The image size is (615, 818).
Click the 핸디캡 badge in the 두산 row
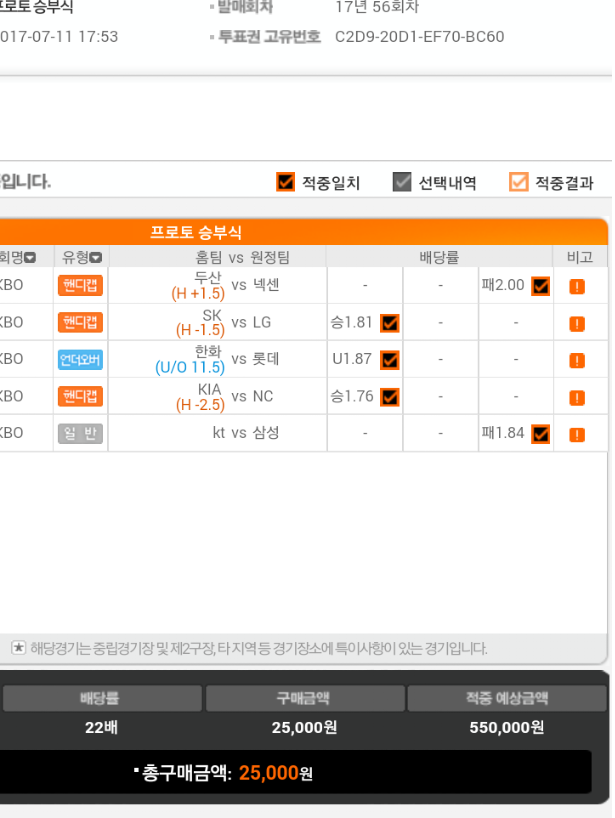click(x=80, y=285)
